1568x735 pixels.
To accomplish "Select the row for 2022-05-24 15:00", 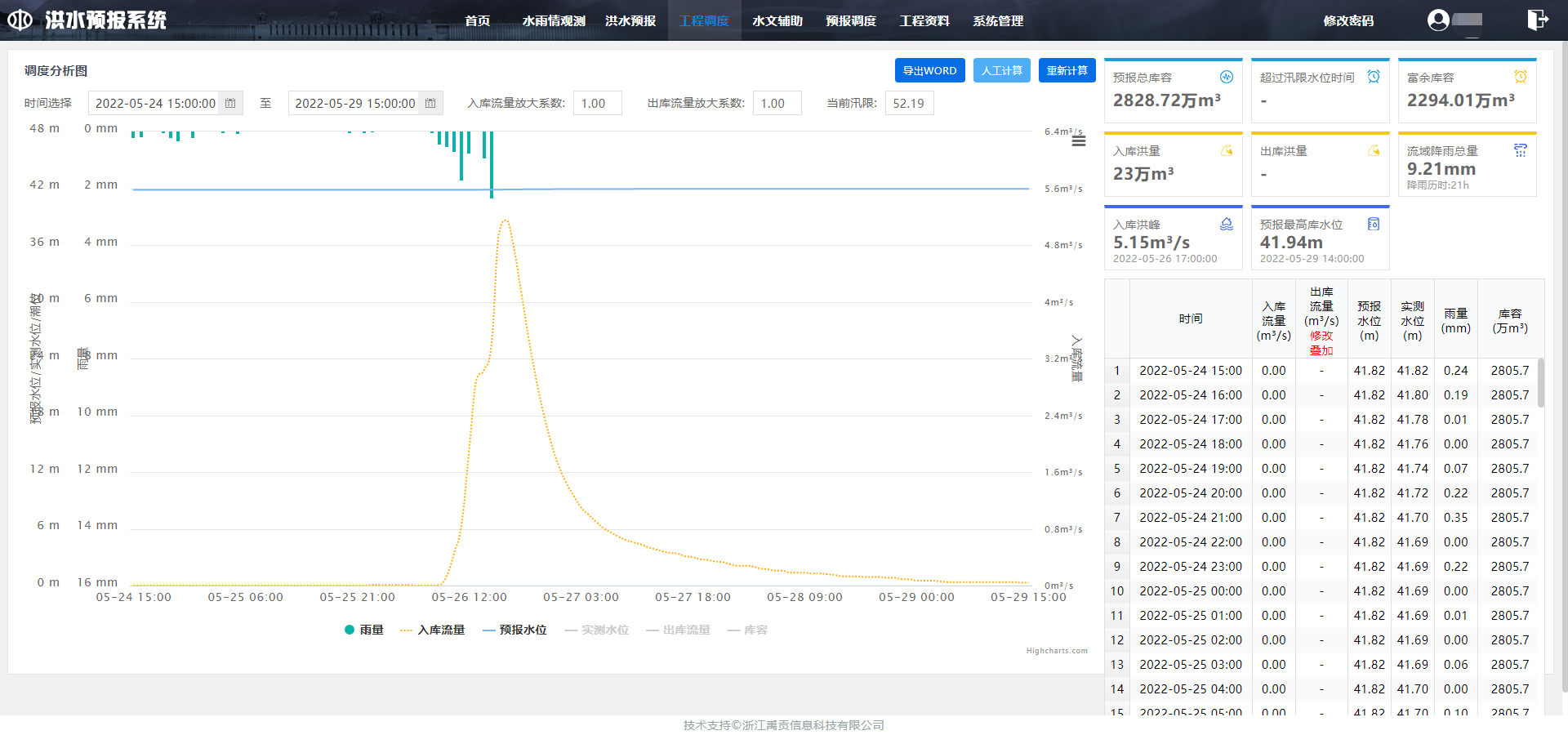I will (1321, 370).
